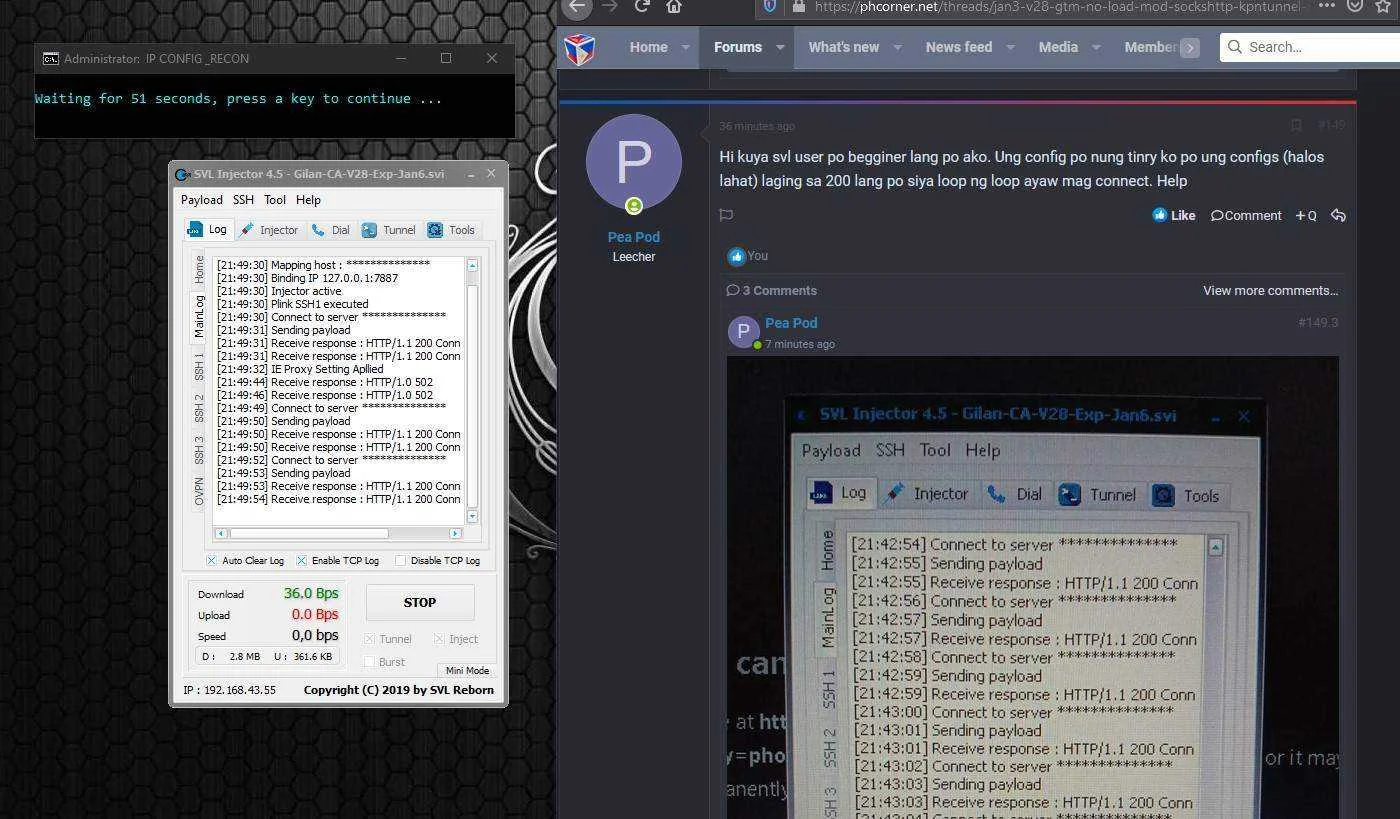Image resolution: width=1400 pixels, height=819 pixels.
Task: Like the Pea Pod post
Action: point(1174,215)
